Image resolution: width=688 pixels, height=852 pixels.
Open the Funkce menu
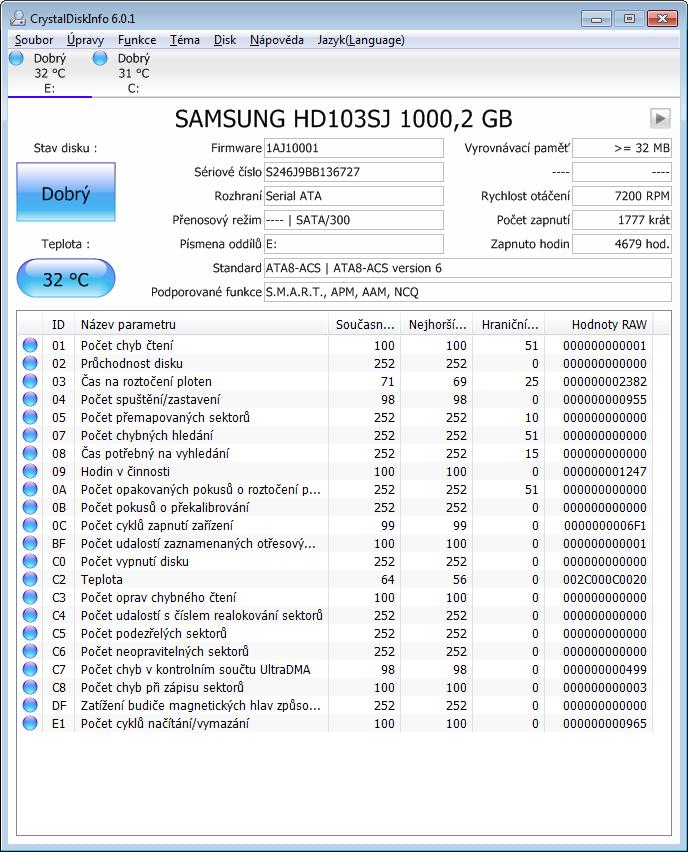(x=137, y=40)
